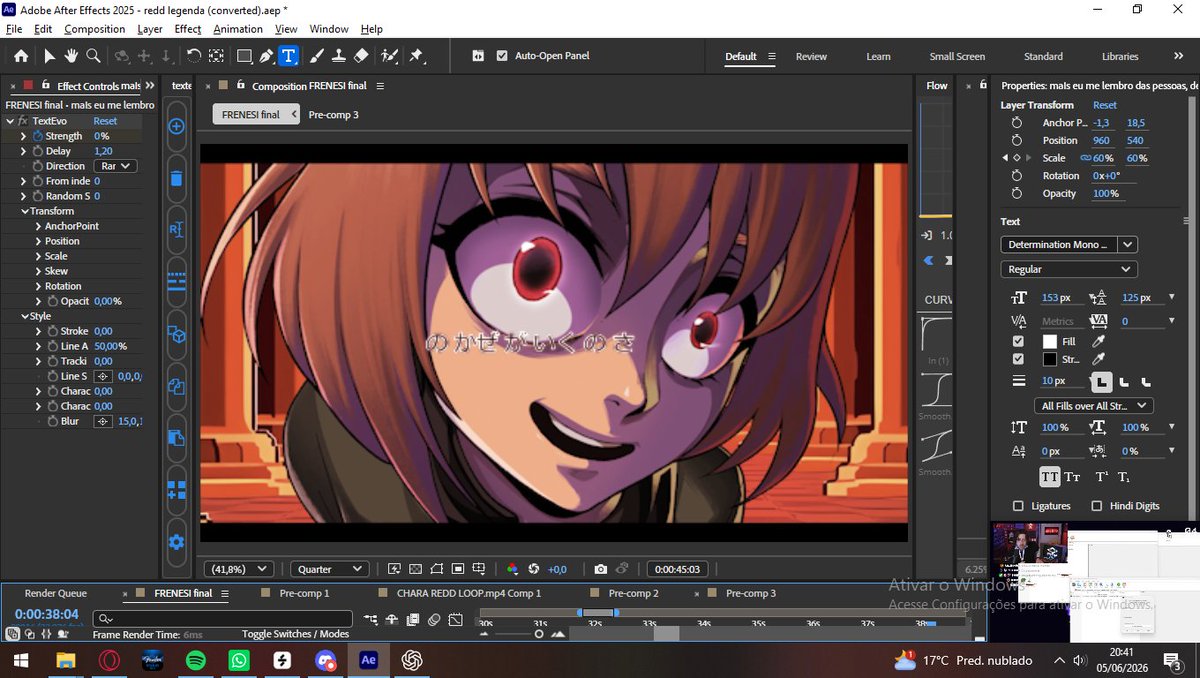Click Toggle Switches / Modes
The width and height of the screenshot is (1200, 678).
coord(295,634)
